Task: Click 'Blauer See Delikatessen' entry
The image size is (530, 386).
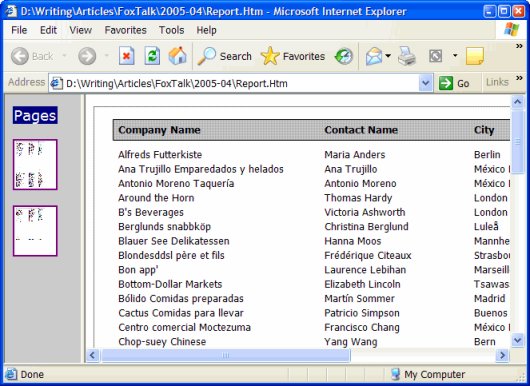Action: point(174,241)
